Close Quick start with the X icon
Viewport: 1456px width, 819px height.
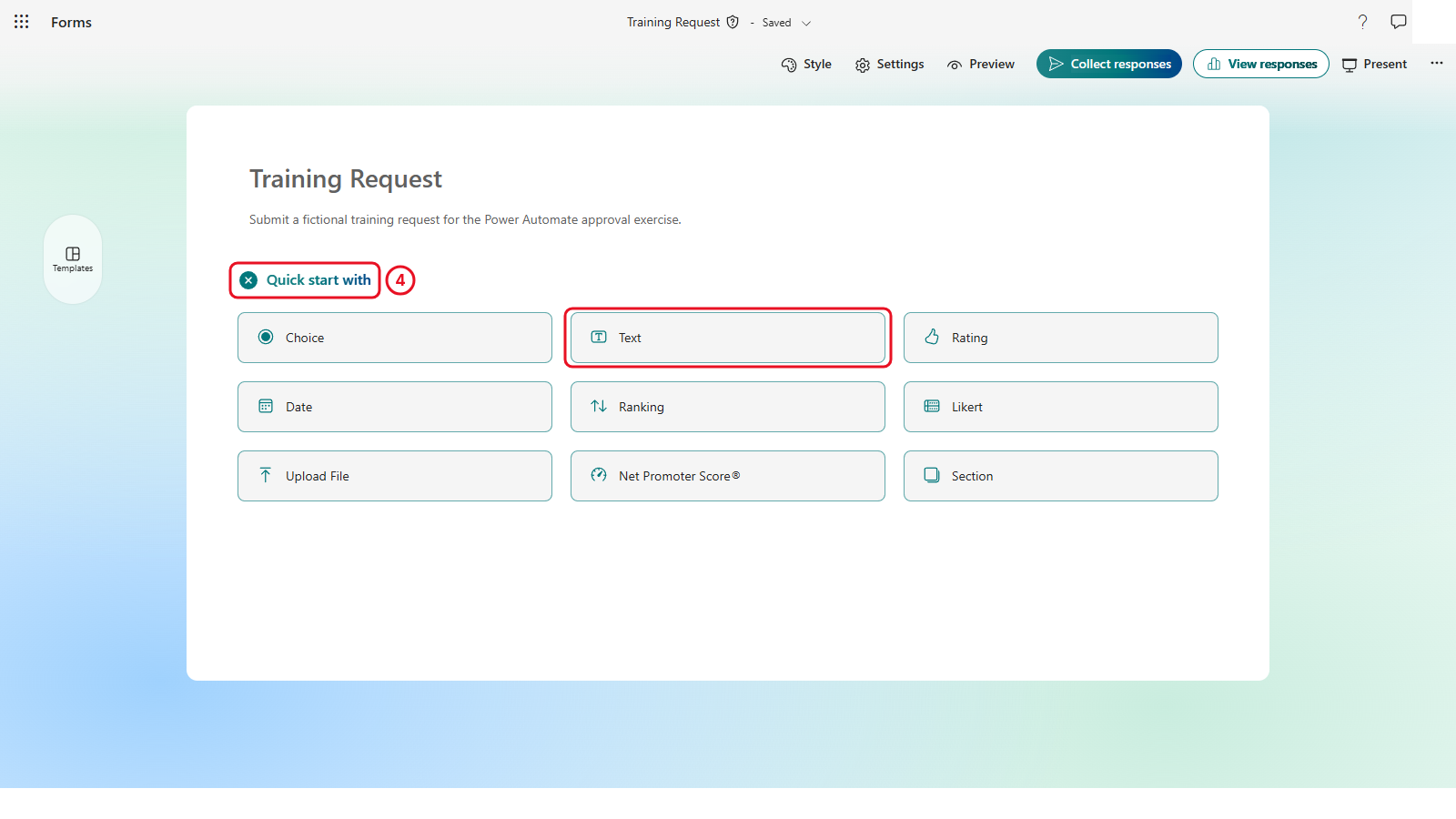click(x=248, y=280)
